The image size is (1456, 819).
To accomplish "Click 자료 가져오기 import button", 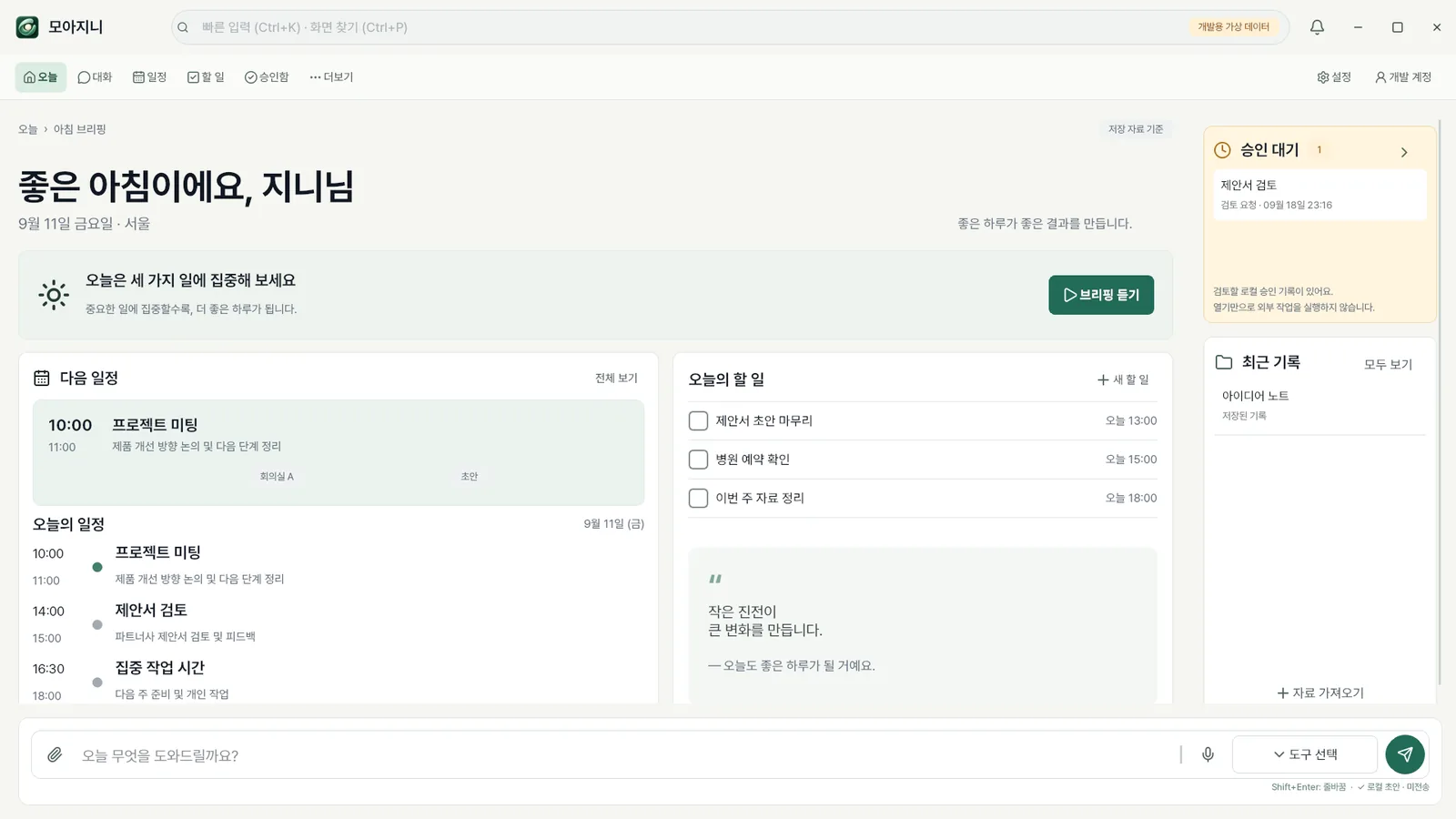I will pyautogui.click(x=1319, y=693).
